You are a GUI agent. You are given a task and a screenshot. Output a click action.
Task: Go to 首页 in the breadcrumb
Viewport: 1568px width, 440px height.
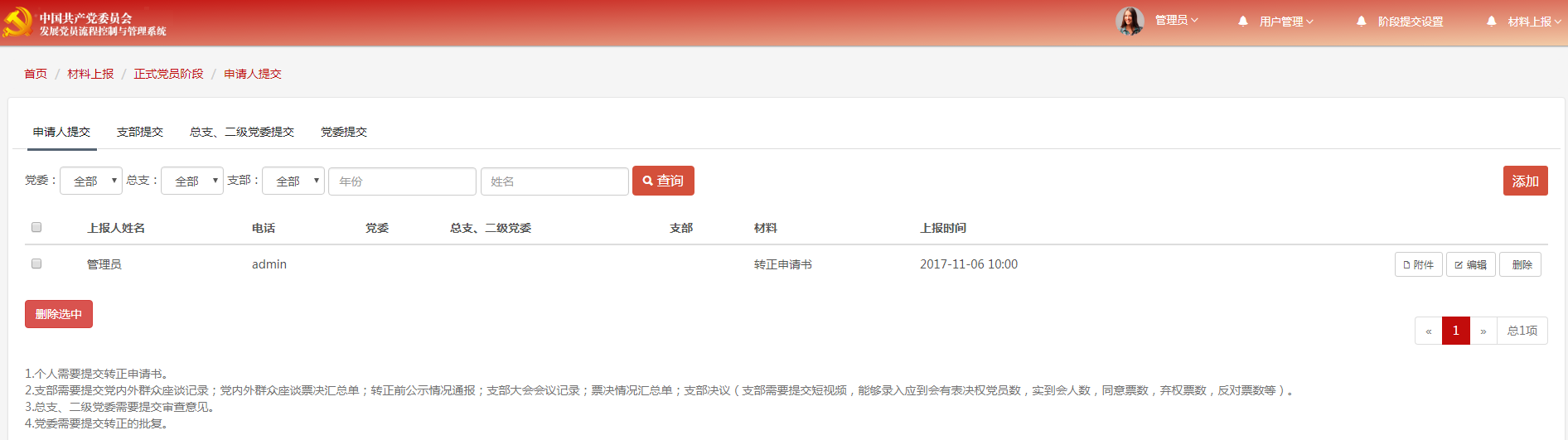(x=36, y=74)
